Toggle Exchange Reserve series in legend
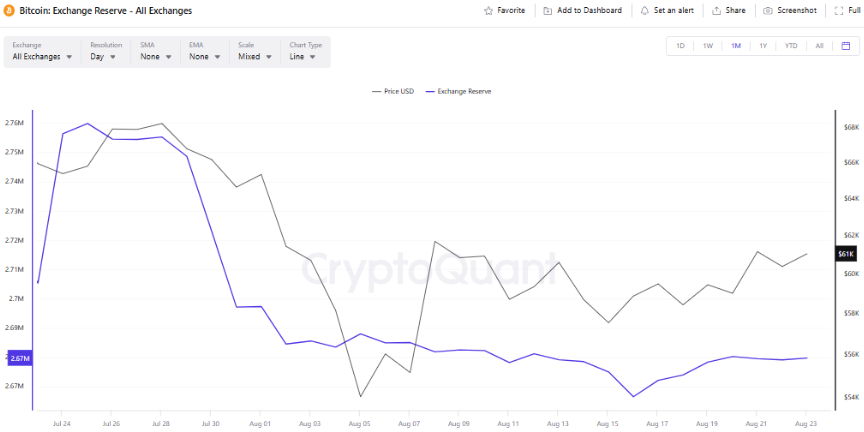The image size is (864, 432). pyautogui.click(x=458, y=91)
